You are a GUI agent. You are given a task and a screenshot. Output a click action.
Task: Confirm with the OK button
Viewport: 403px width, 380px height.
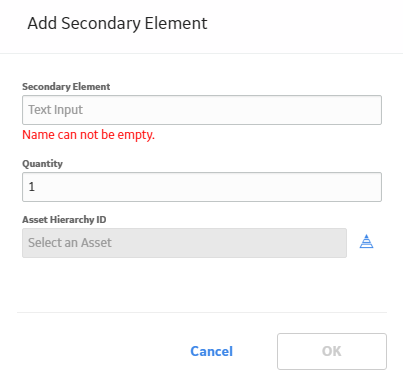332,351
